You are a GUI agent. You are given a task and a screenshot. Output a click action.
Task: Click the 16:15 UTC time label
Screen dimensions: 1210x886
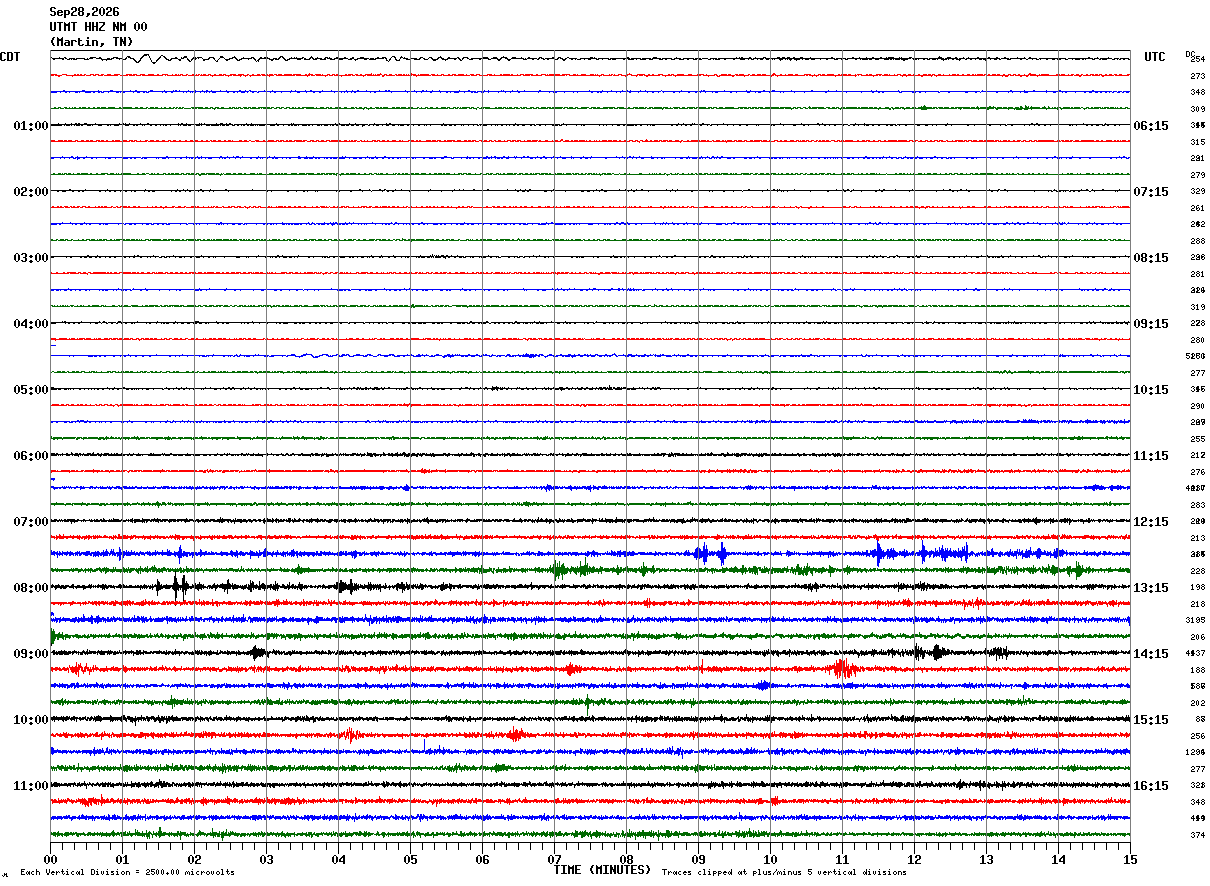1151,786
